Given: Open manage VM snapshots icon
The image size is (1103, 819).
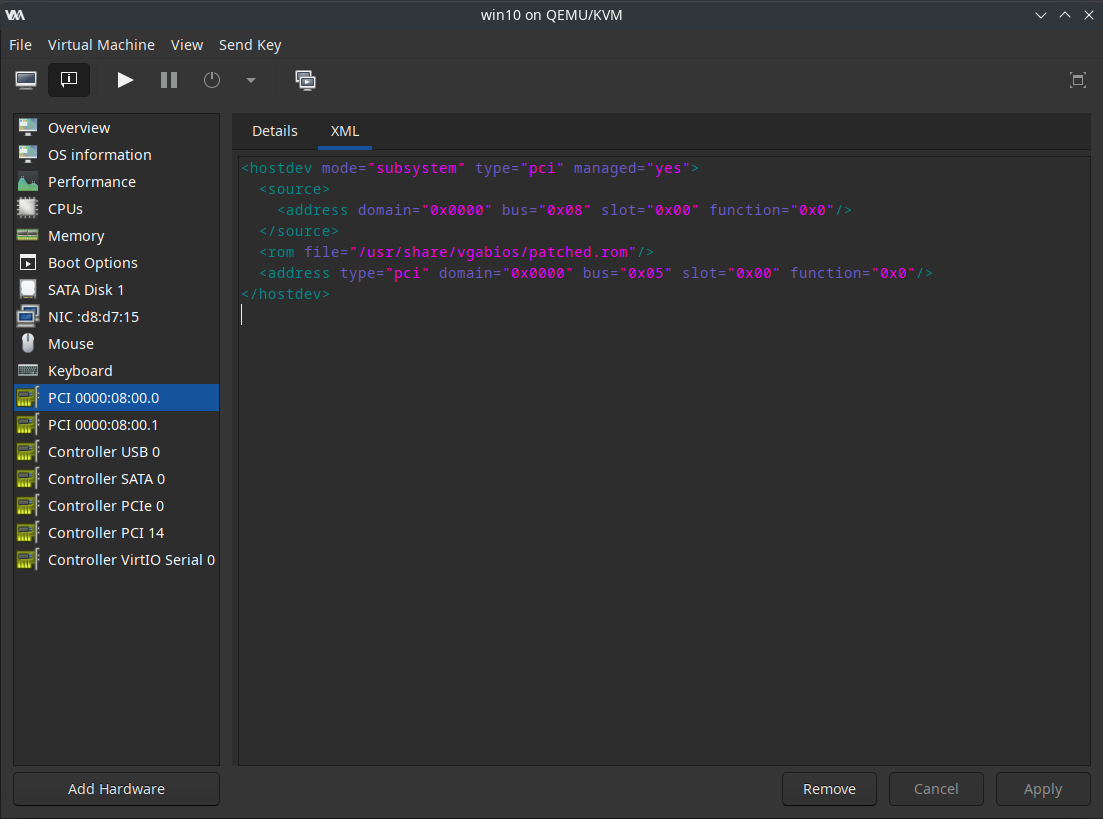Looking at the screenshot, I should [306, 80].
